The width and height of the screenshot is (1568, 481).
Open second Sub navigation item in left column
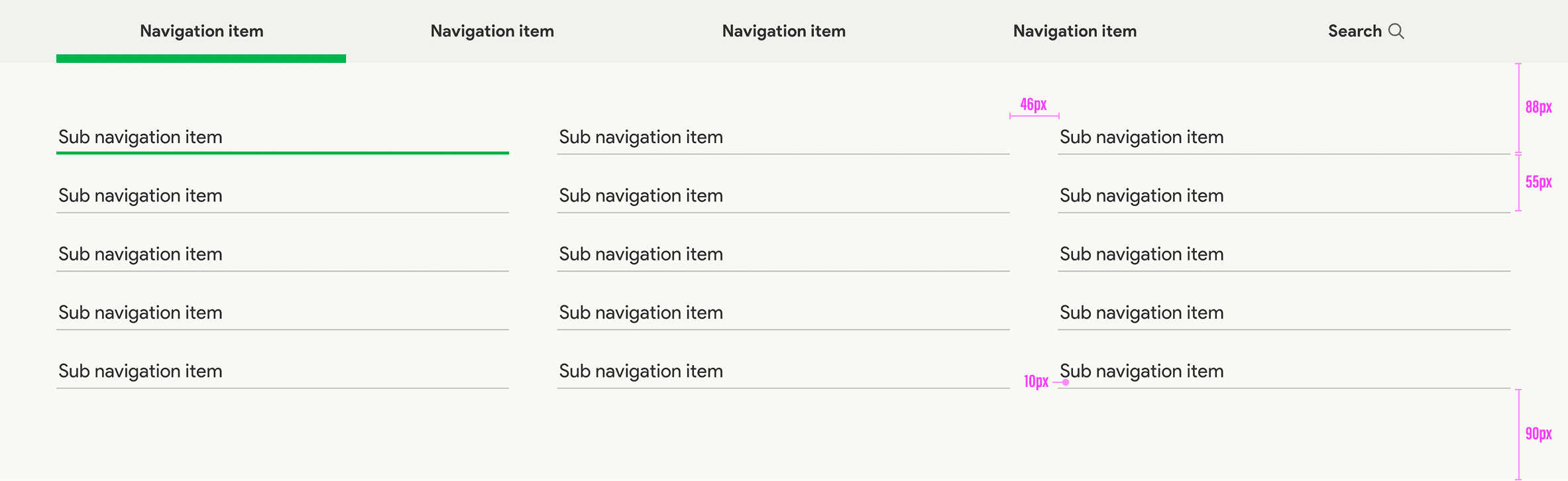tap(140, 195)
